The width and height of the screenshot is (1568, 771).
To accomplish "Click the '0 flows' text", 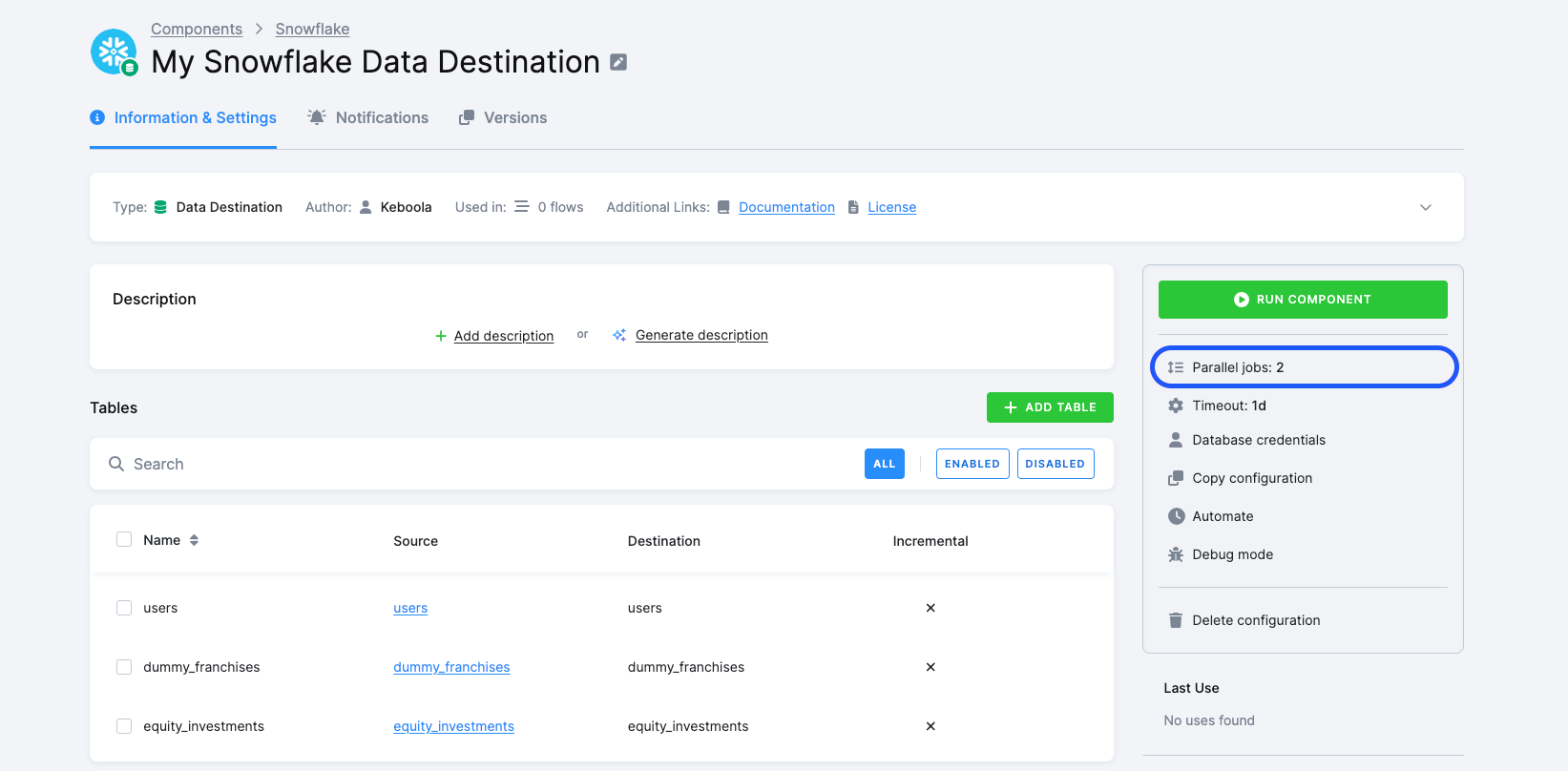I will [560, 207].
